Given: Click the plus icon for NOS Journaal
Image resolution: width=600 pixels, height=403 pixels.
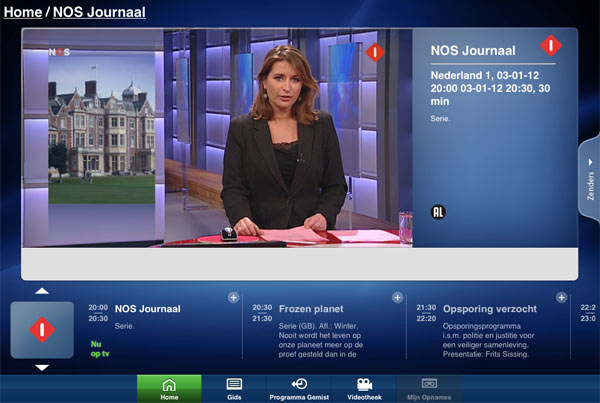Looking at the screenshot, I should (x=233, y=297).
